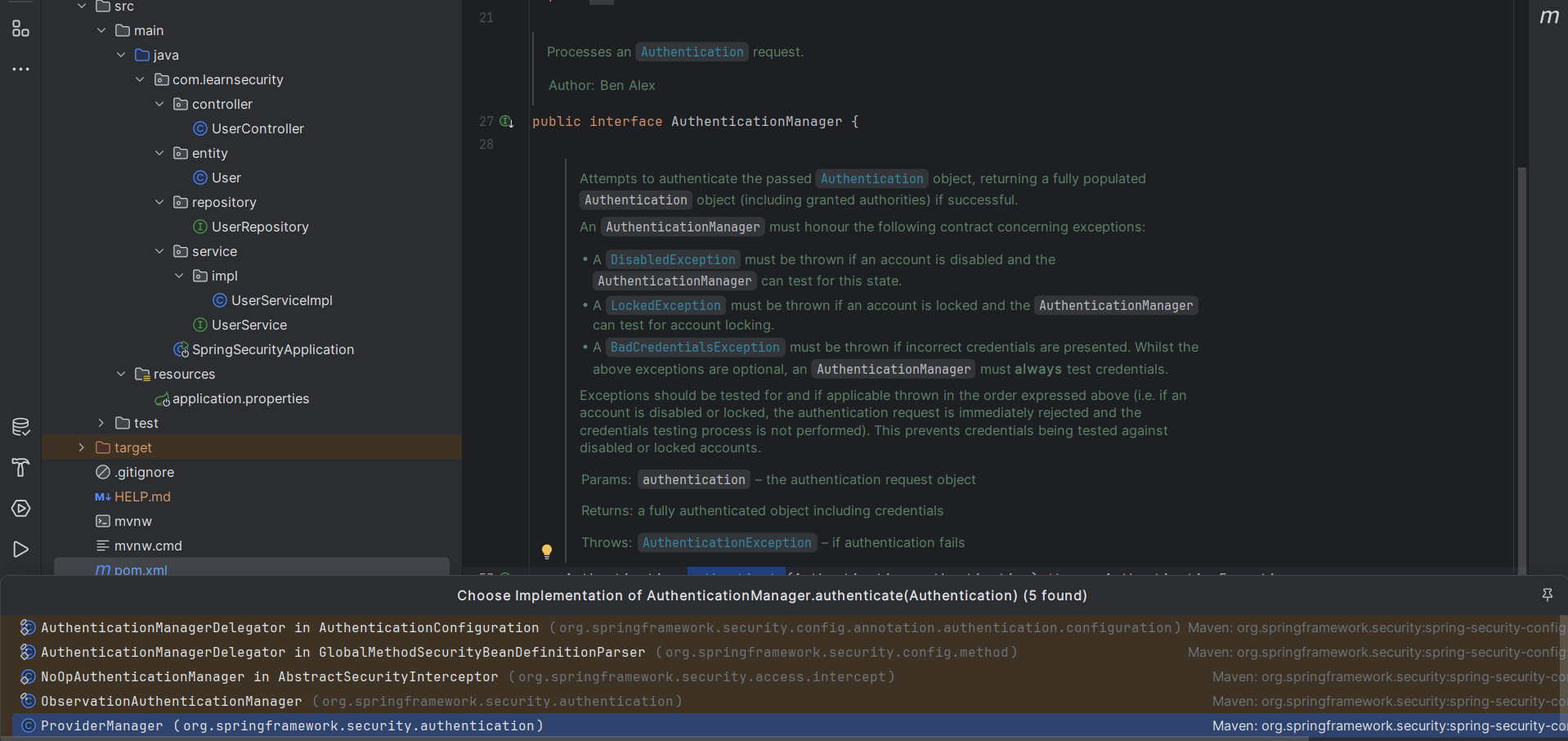Click the lightbulb intention icon in the editor
The height and width of the screenshot is (741, 1568).
point(547,551)
